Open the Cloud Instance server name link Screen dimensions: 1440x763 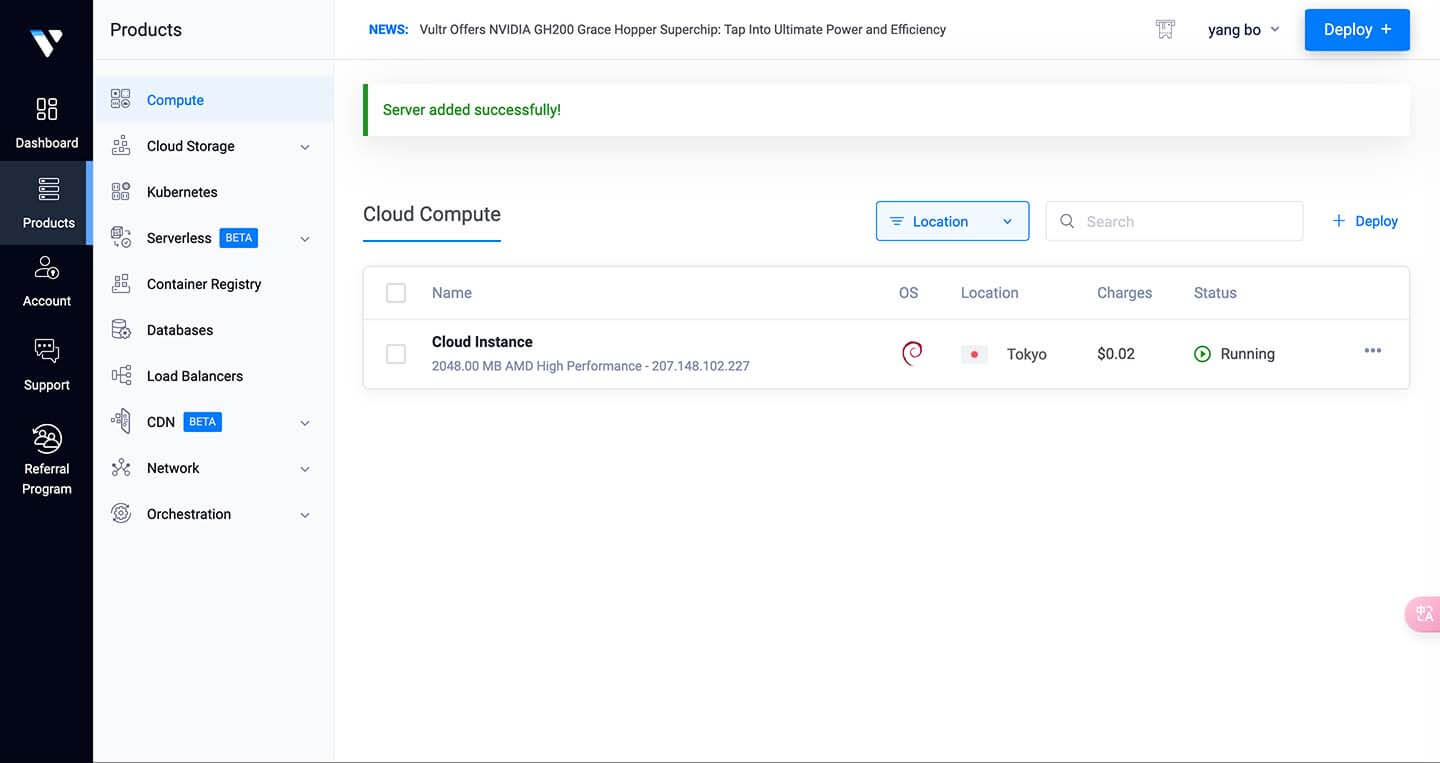(x=482, y=342)
